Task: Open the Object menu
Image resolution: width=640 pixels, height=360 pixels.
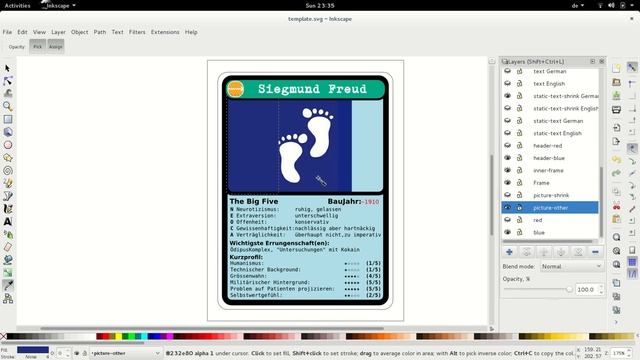Action: (x=80, y=32)
